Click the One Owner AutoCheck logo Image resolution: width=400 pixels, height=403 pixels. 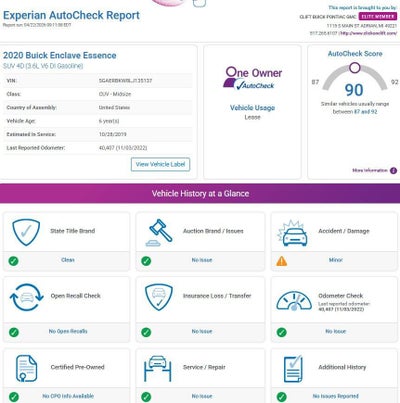click(x=253, y=78)
